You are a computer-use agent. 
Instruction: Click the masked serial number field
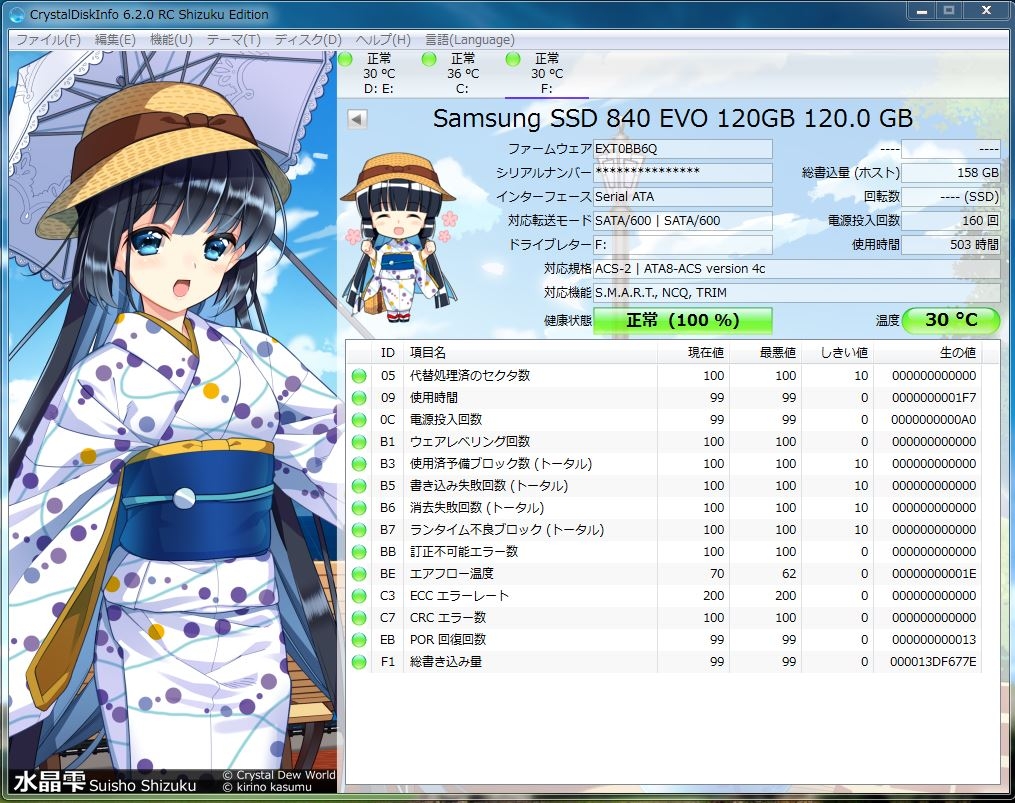coord(682,173)
